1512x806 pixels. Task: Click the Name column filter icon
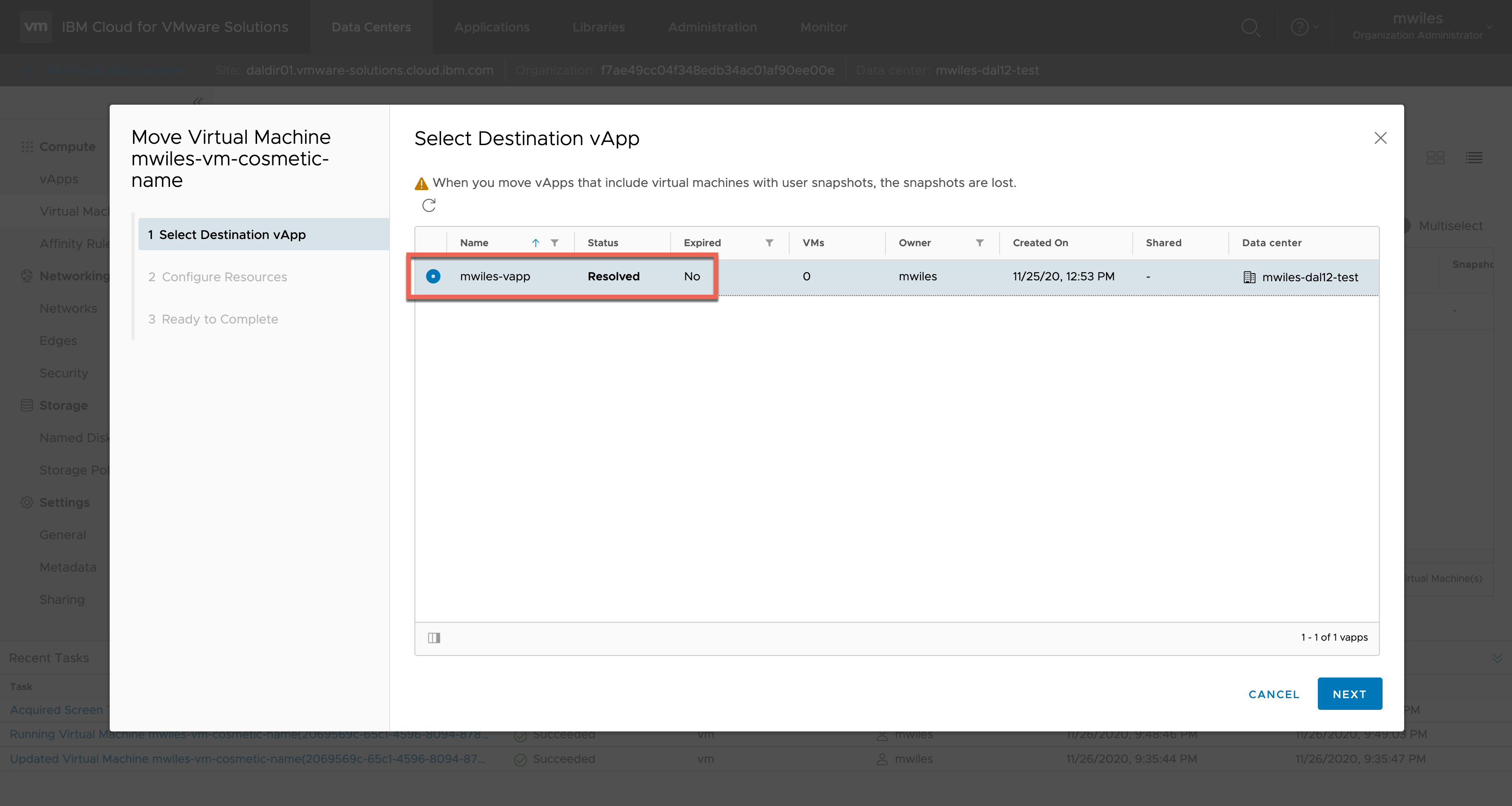click(x=554, y=243)
